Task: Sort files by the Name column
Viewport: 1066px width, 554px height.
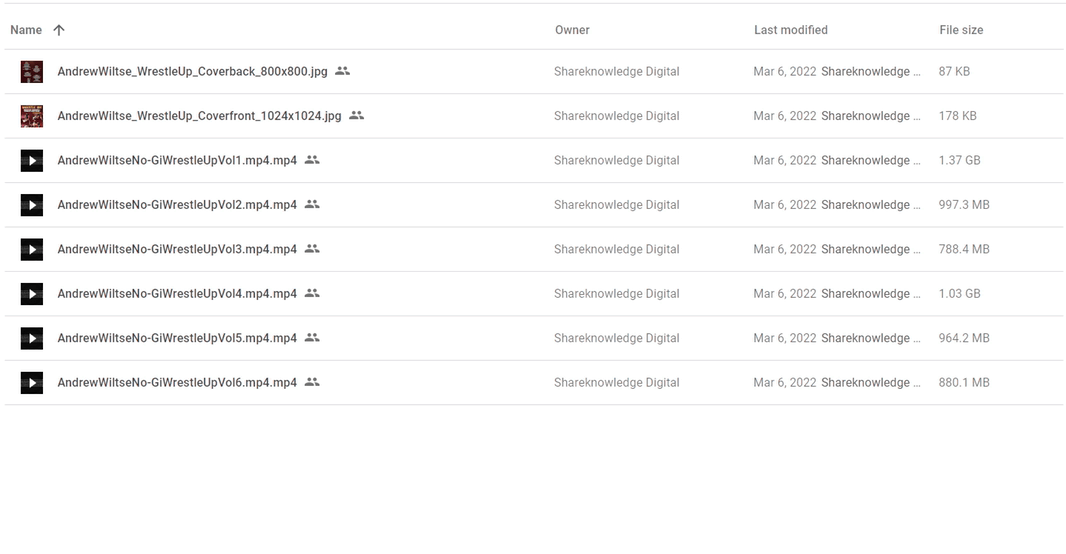Action: click(x=26, y=30)
